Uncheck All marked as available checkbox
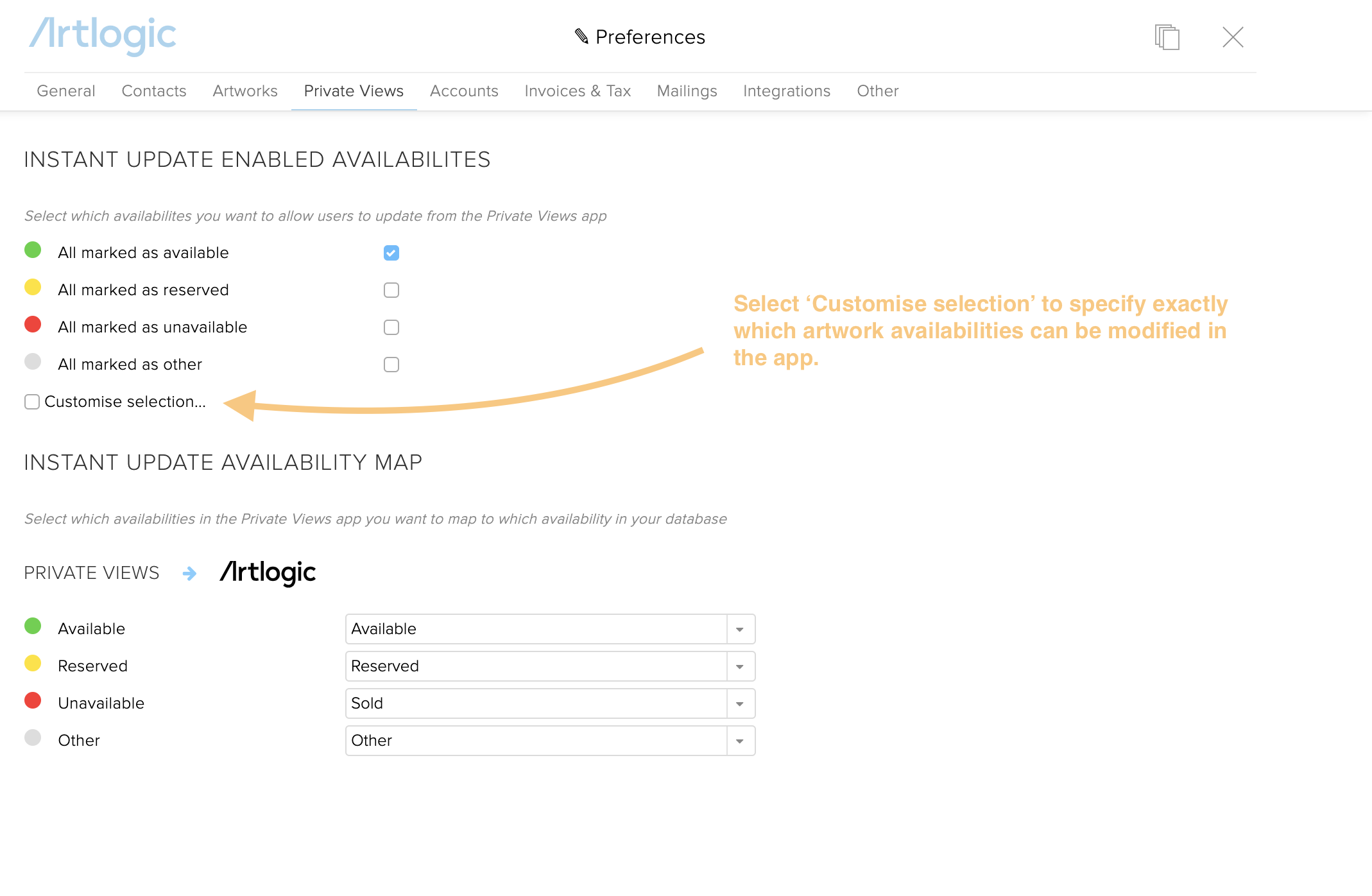The height and width of the screenshot is (896, 1372). [391, 253]
